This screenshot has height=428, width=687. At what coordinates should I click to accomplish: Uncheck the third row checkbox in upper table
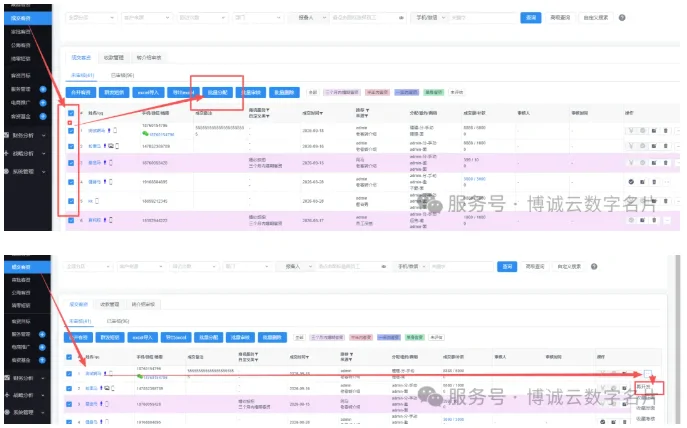pos(71,163)
